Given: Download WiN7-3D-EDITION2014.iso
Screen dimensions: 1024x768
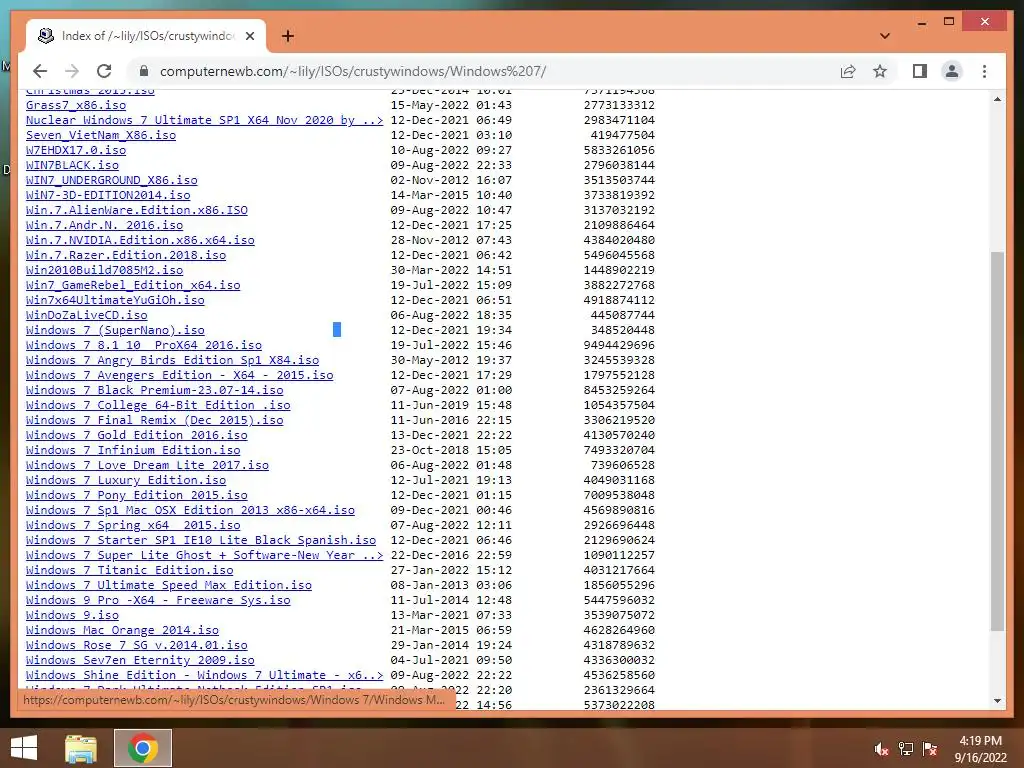Looking at the screenshot, I should pyautogui.click(x=108, y=195).
